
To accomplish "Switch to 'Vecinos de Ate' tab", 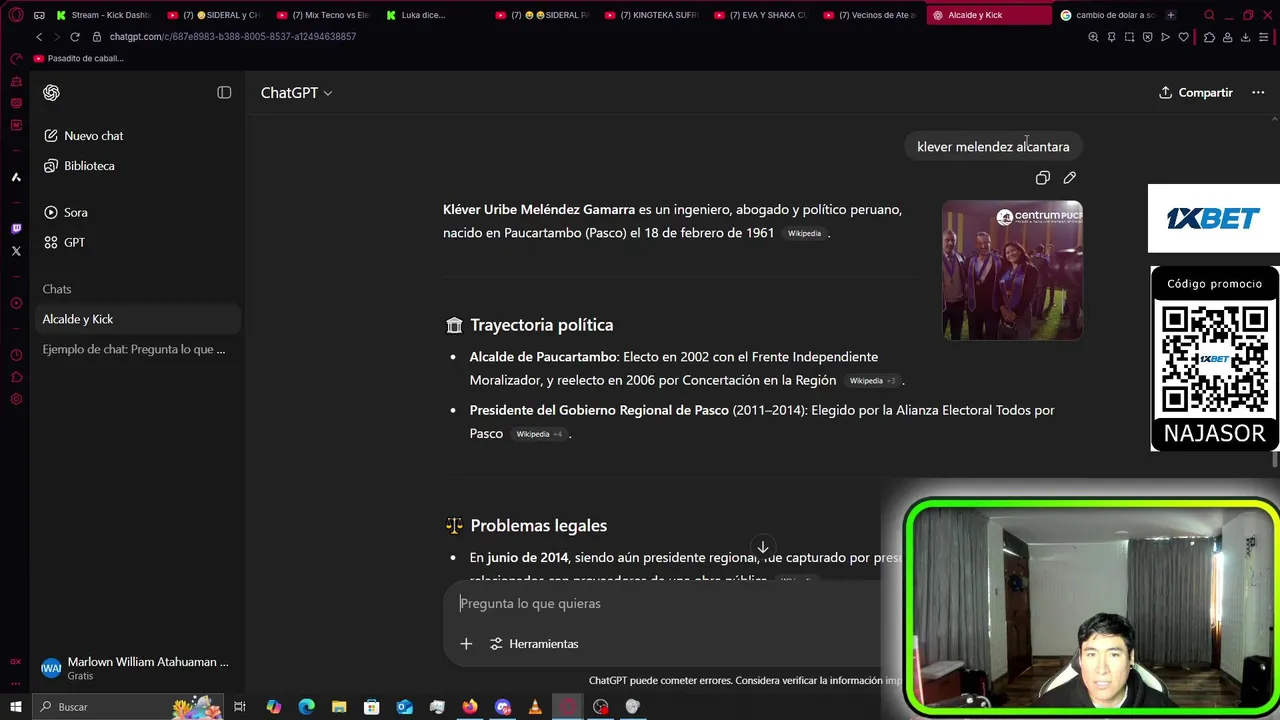I will coord(869,15).
